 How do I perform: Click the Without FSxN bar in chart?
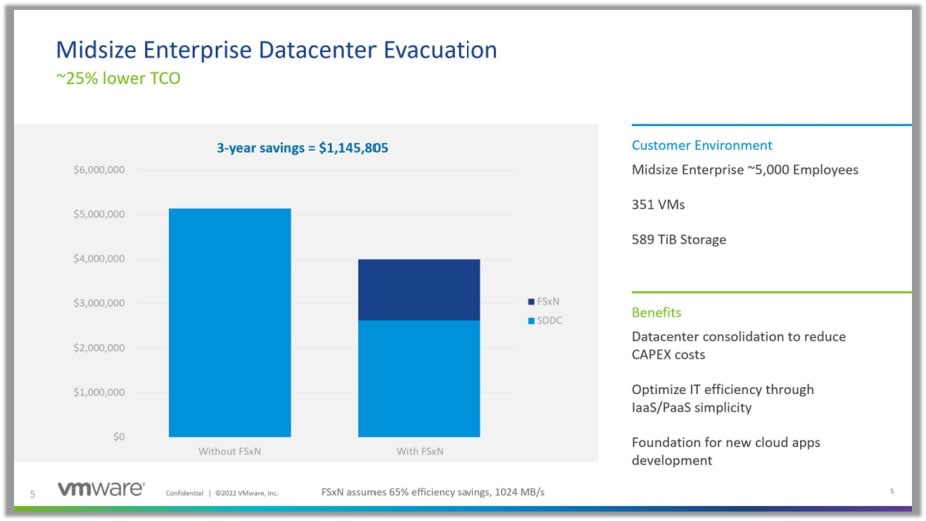tap(230, 322)
